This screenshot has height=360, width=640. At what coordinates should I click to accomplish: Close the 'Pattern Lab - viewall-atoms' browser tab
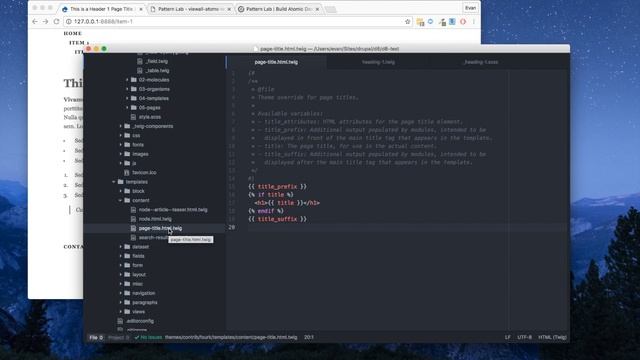click(229, 9)
